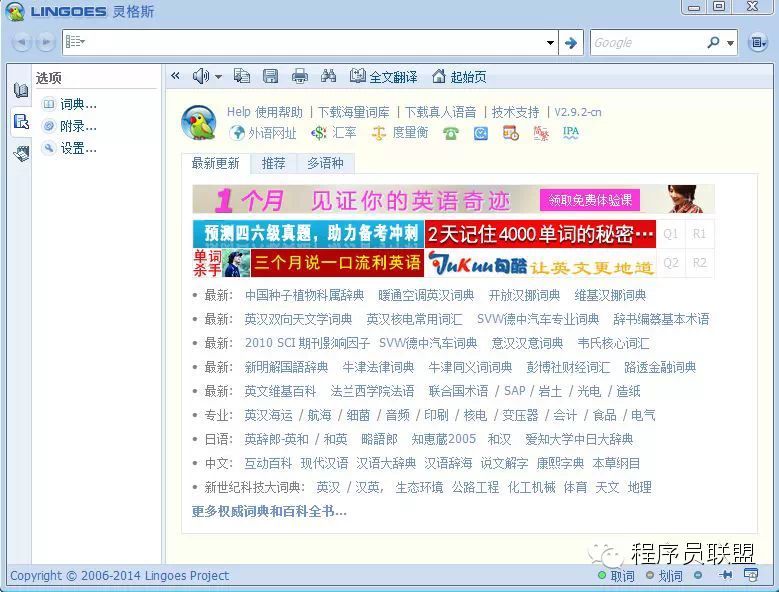779x592 pixels.
Task: Click the back navigation arrow
Action: pyautogui.click(x=21, y=42)
